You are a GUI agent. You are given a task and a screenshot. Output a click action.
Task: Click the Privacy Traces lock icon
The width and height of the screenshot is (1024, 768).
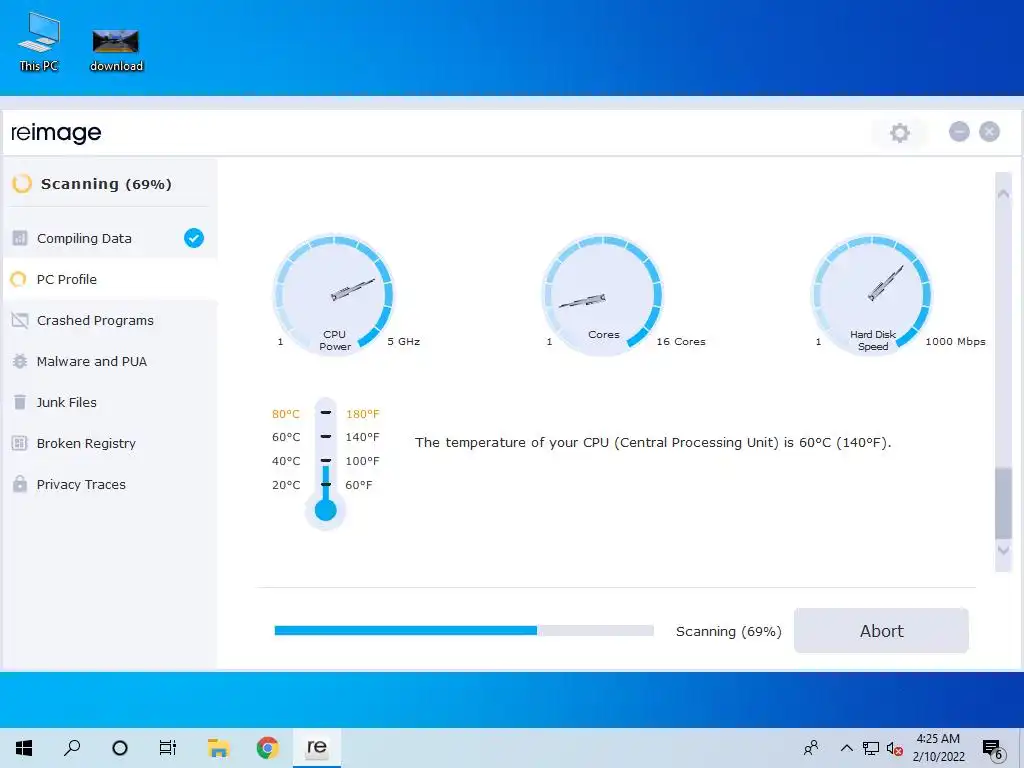point(20,484)
